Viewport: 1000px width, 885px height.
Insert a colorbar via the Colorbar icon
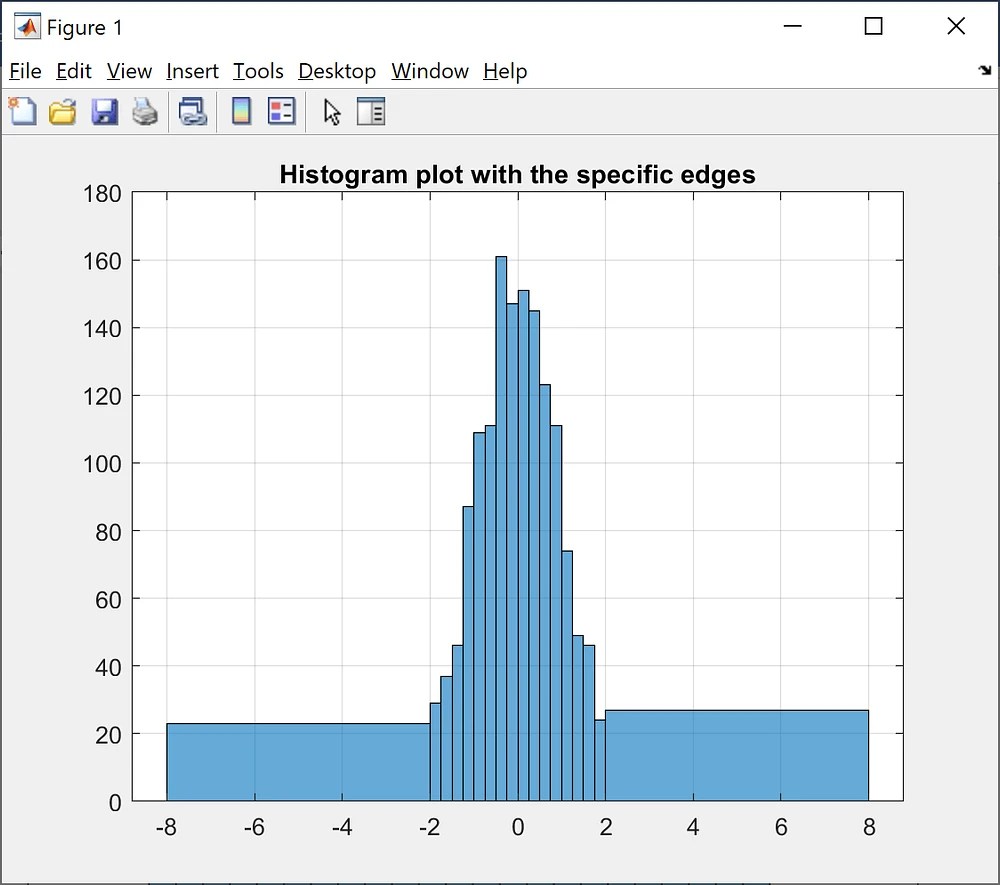[x=240, y=111]
